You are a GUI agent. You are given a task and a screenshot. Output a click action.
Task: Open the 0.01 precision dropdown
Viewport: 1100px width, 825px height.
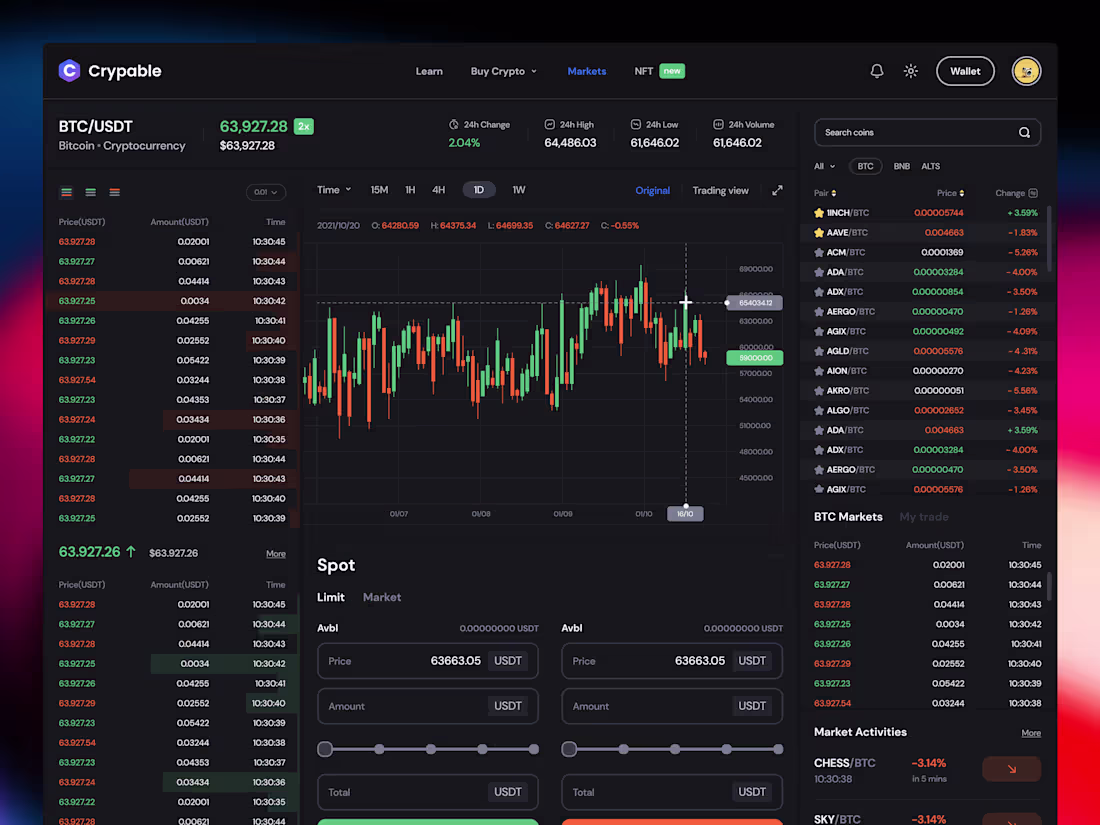coord(264,192)
